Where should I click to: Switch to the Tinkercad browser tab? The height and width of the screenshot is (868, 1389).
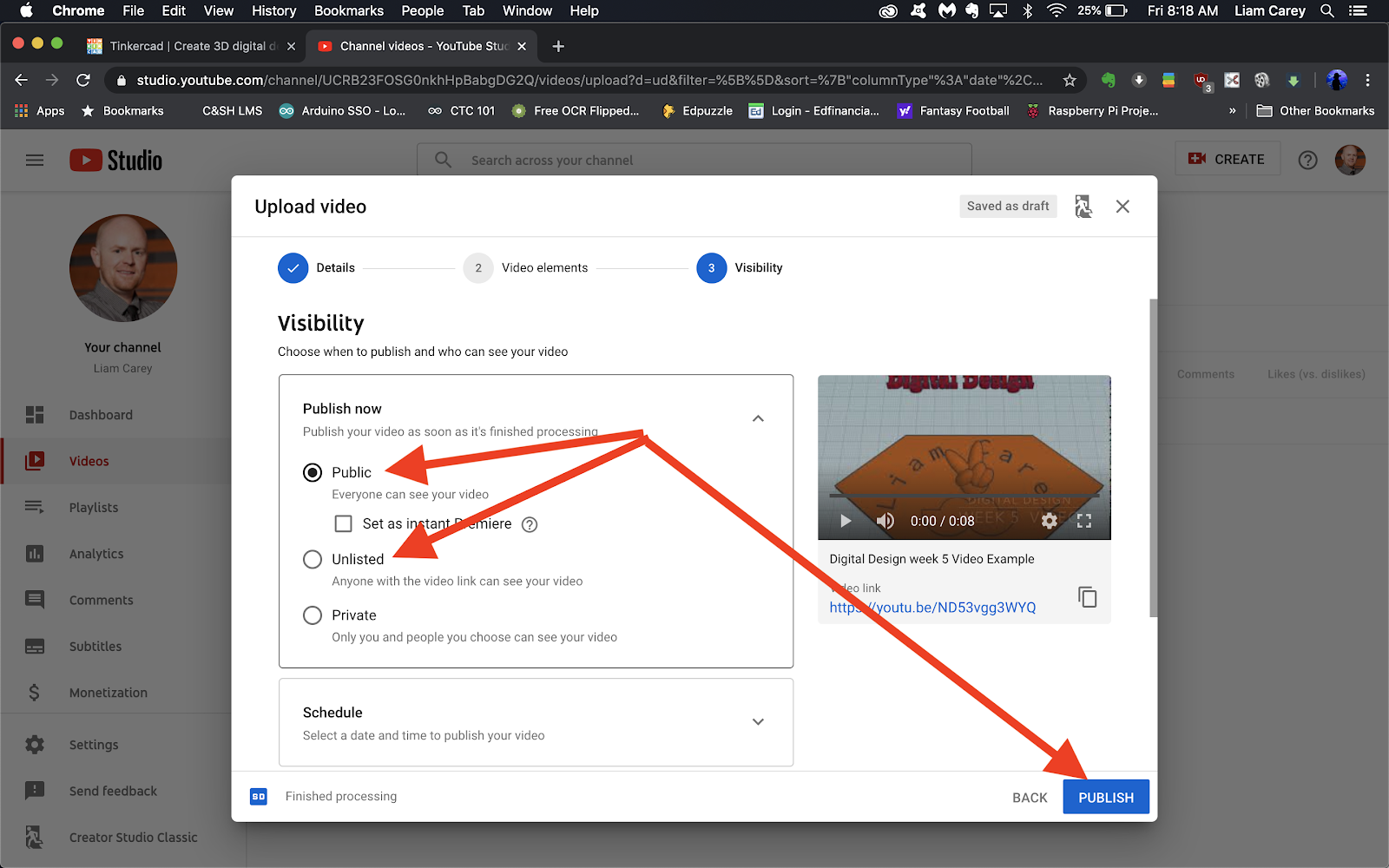(x=191, y=46)
